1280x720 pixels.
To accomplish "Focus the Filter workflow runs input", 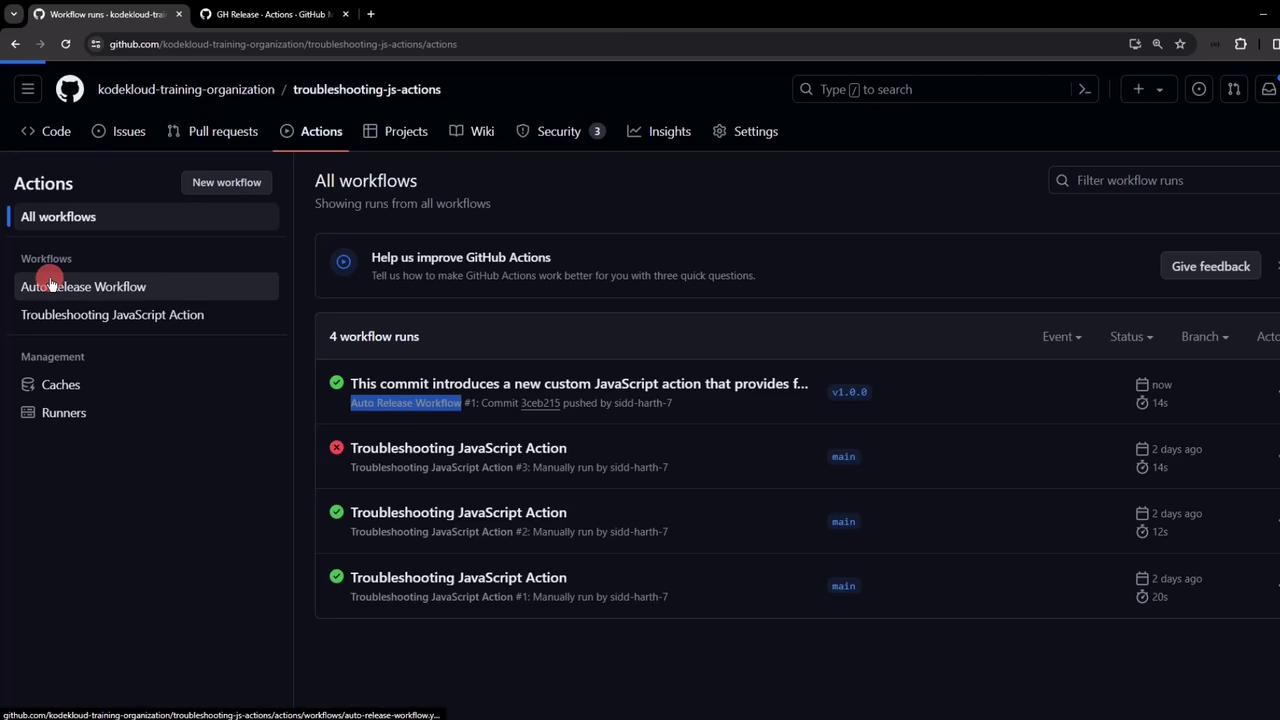I will pos(1166,180).
